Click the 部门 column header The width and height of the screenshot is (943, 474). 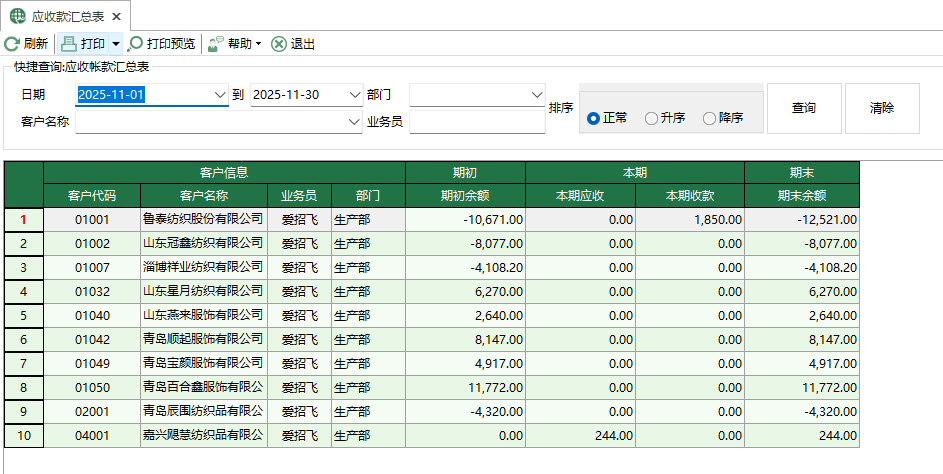pos(368,195)
